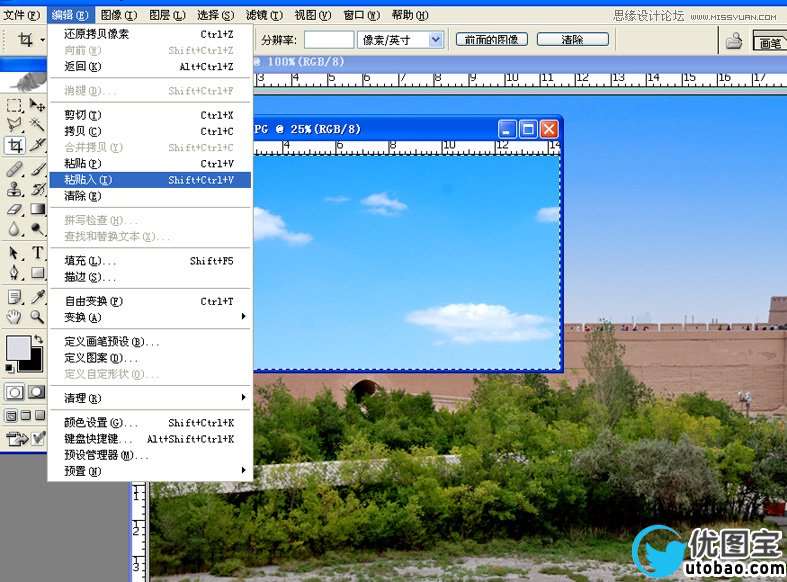Click the 前面的图像 button
The height and width of the screenshot is (582, 787).
492,39
